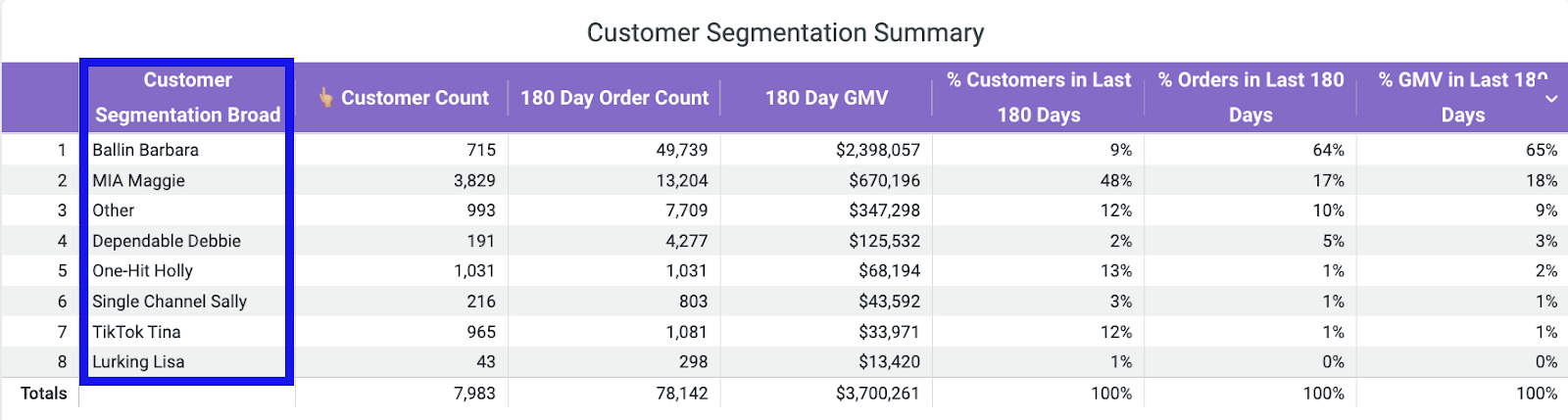Select Dependable Debbie in the segment column
The width and height of the screenshot is (1568, 420).
167,241
